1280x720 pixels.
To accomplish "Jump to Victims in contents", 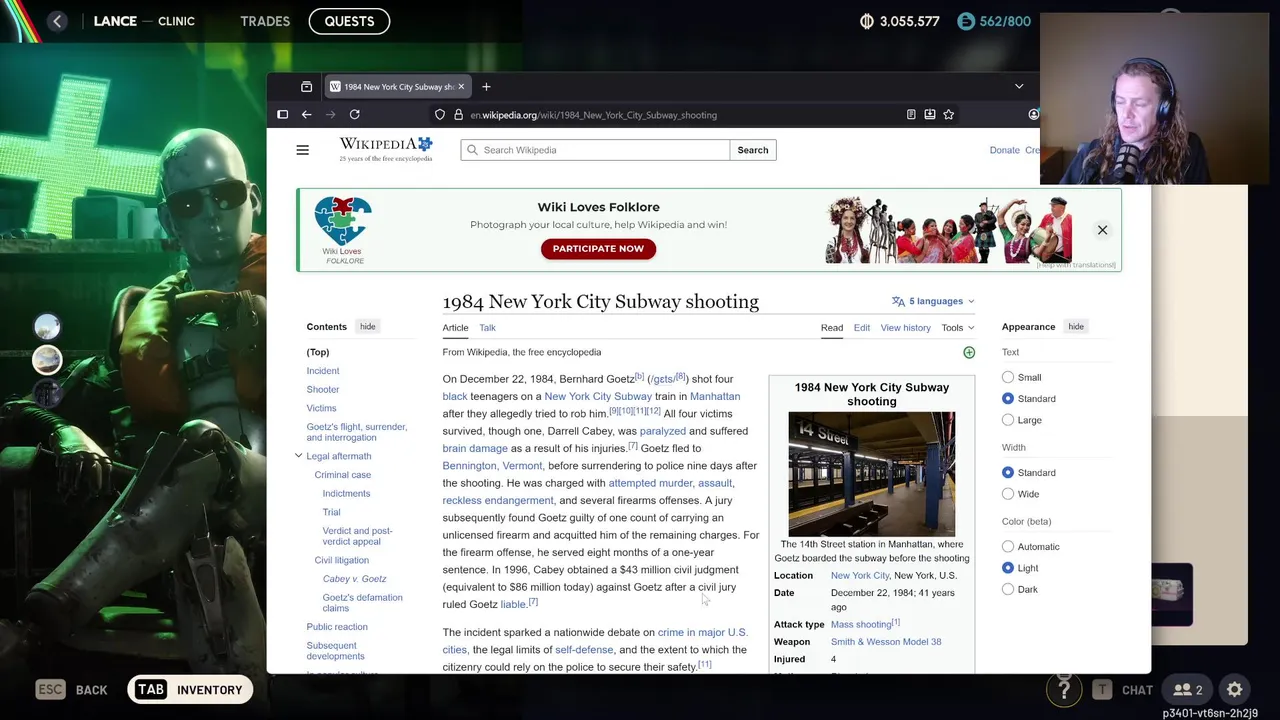I will pyautogui.click(x=321, y=408).
